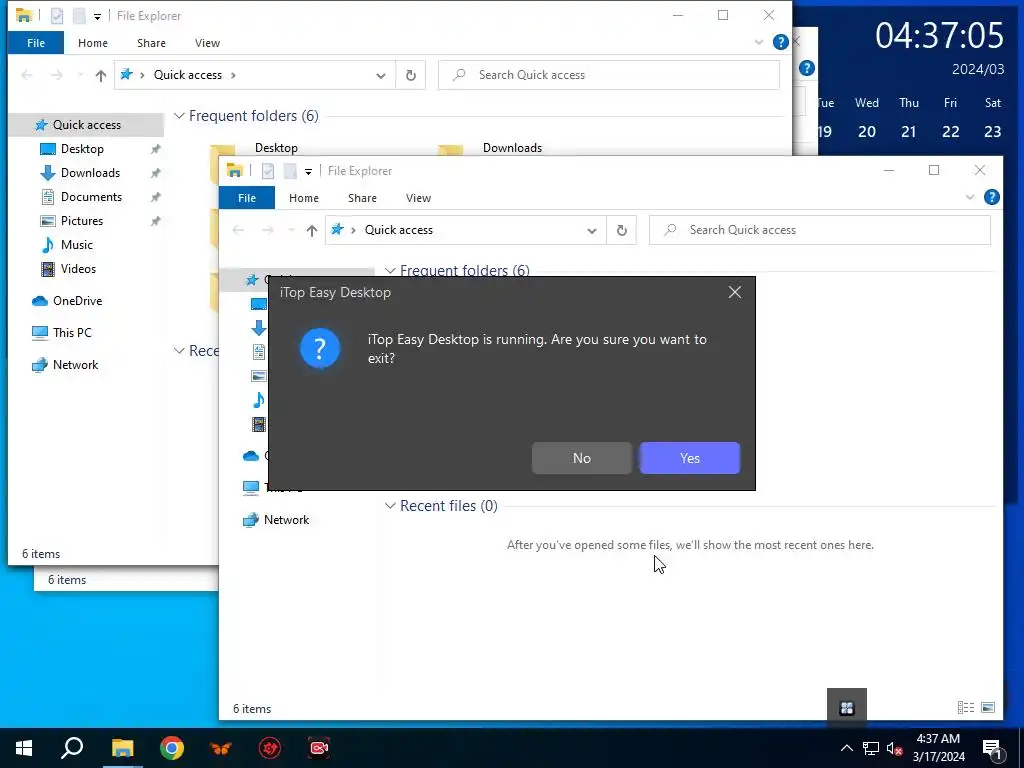This screenshot has height=768, width=1024.
Task: Choose No in iTop Easy Desktop dialog
Action: [581, 458]
